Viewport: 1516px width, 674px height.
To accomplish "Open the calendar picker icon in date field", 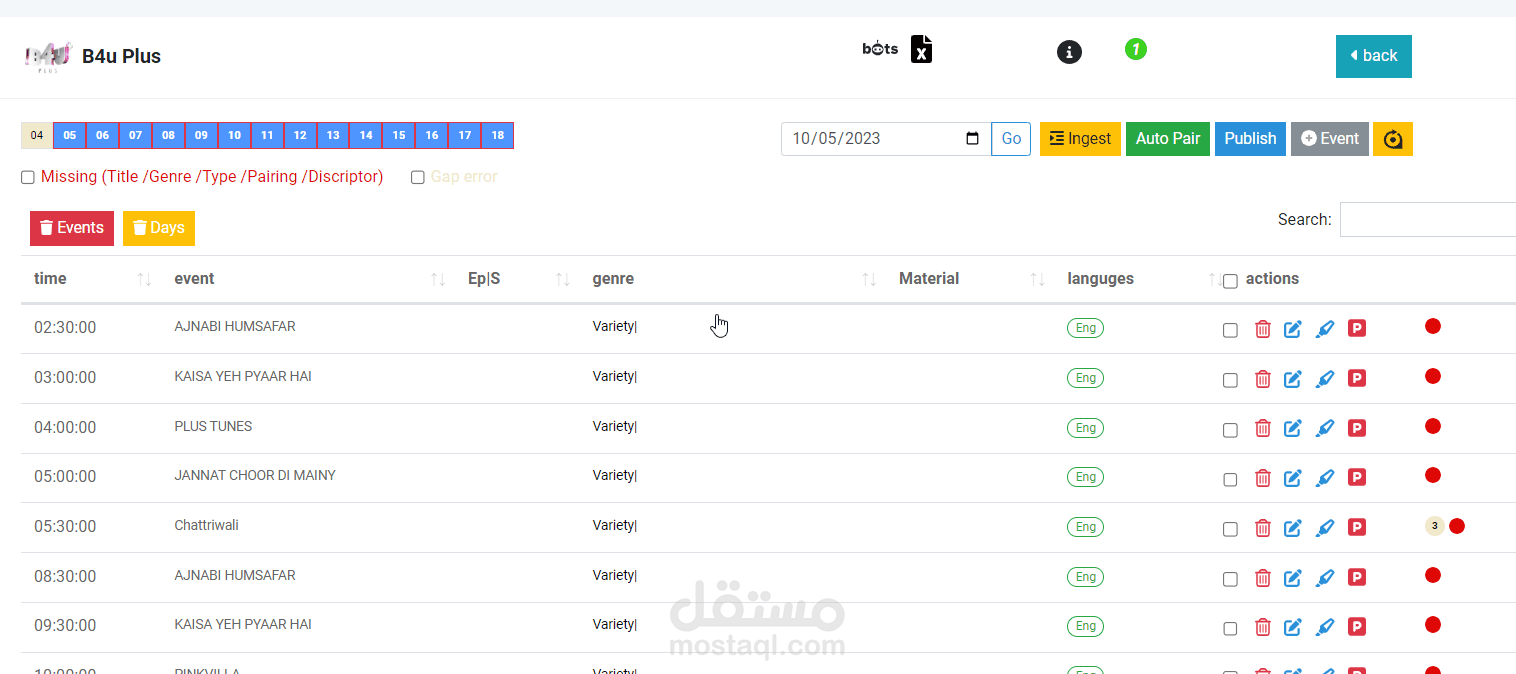I will (x=972, y=139).
